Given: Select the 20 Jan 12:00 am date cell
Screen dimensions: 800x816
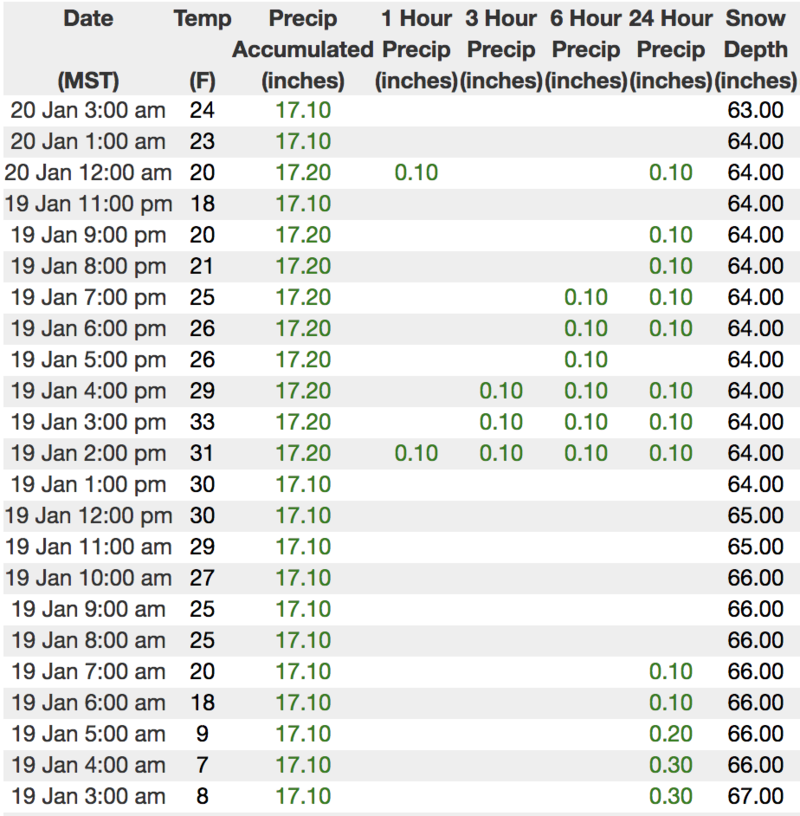Looking at the screenshot, I should point(87,172).
